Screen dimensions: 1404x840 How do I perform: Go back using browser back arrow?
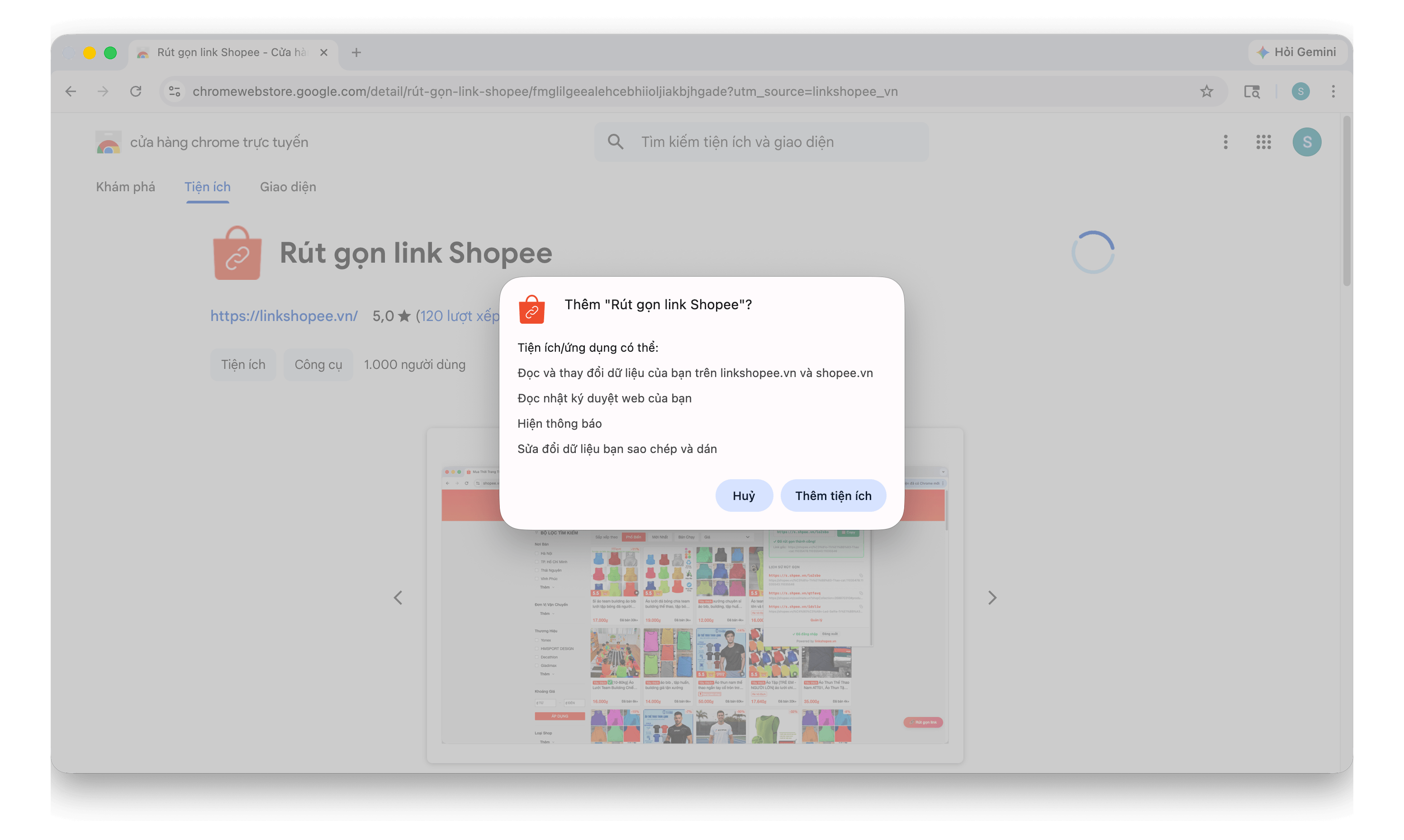click(x=71, y=91)
